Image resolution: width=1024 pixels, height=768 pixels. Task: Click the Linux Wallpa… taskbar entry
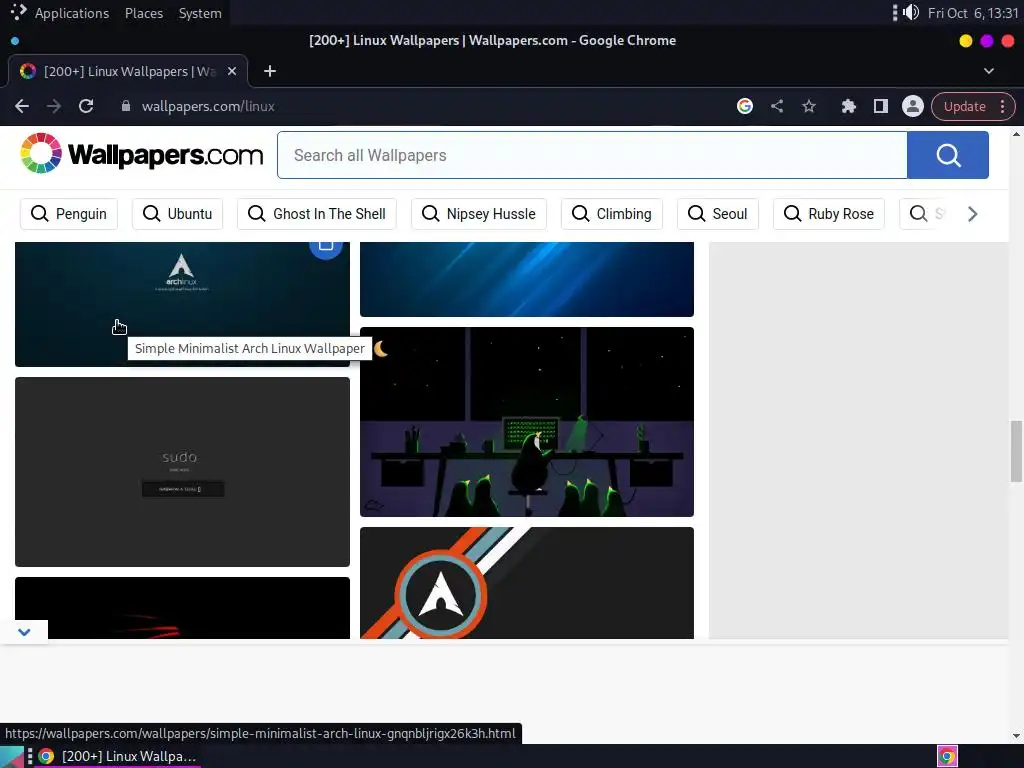tap(118, 756)
